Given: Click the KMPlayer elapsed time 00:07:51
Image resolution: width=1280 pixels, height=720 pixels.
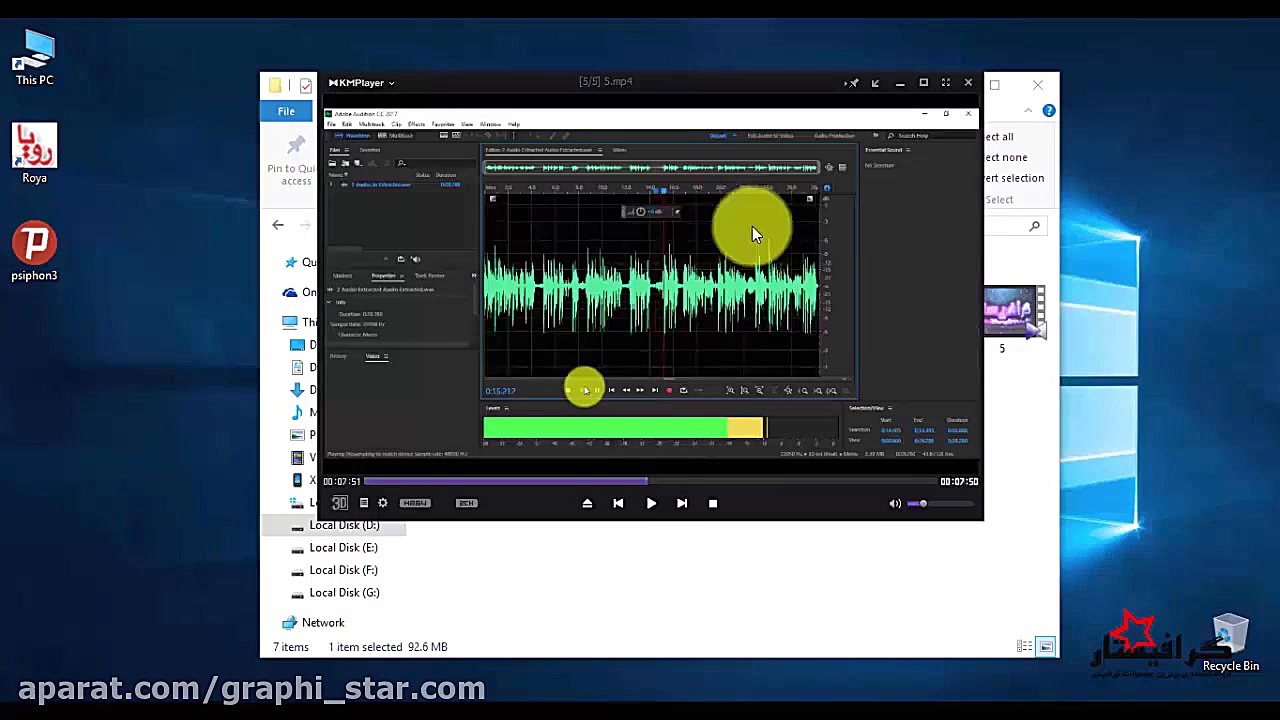Looking at the screenshot, I should click(x=342, y=482).
